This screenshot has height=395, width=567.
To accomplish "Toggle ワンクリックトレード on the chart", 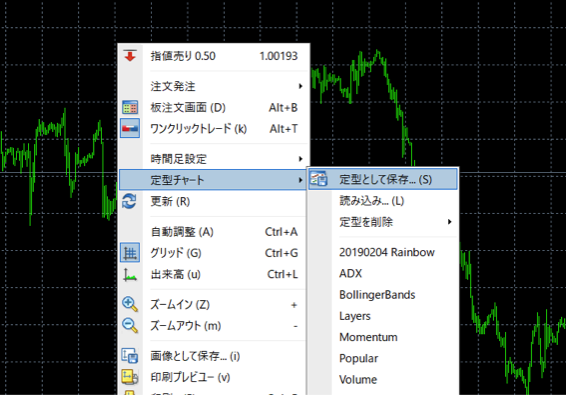I will point(213,128).
